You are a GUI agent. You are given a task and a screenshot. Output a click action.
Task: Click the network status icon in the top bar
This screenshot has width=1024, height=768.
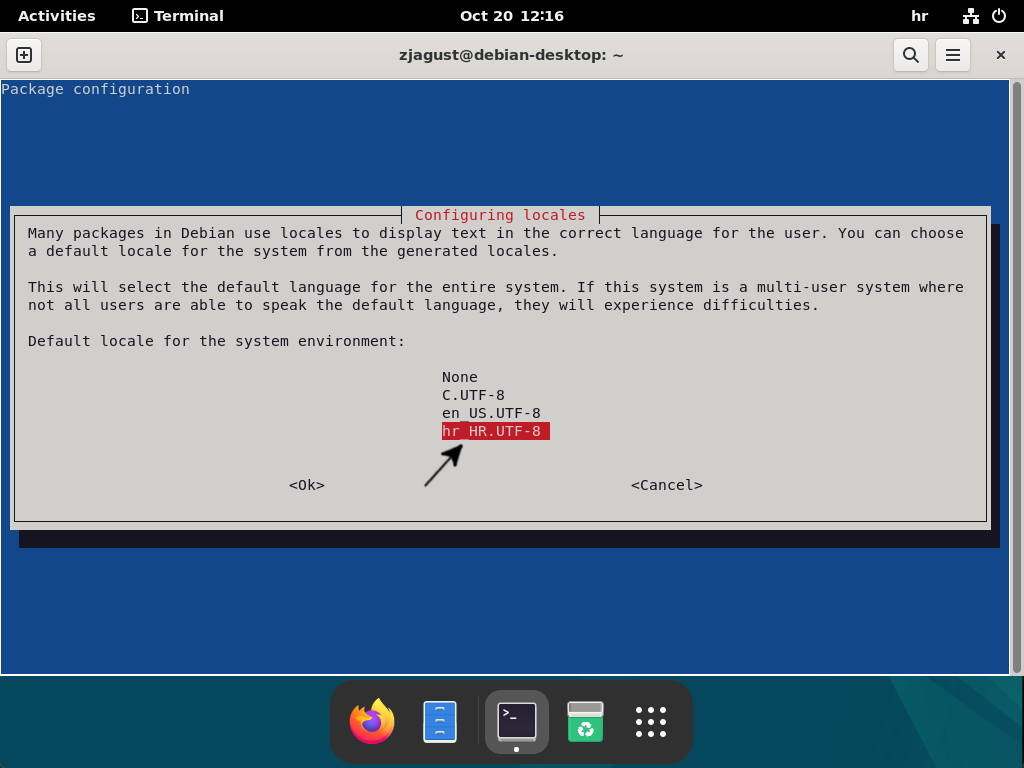click(971, 15)
